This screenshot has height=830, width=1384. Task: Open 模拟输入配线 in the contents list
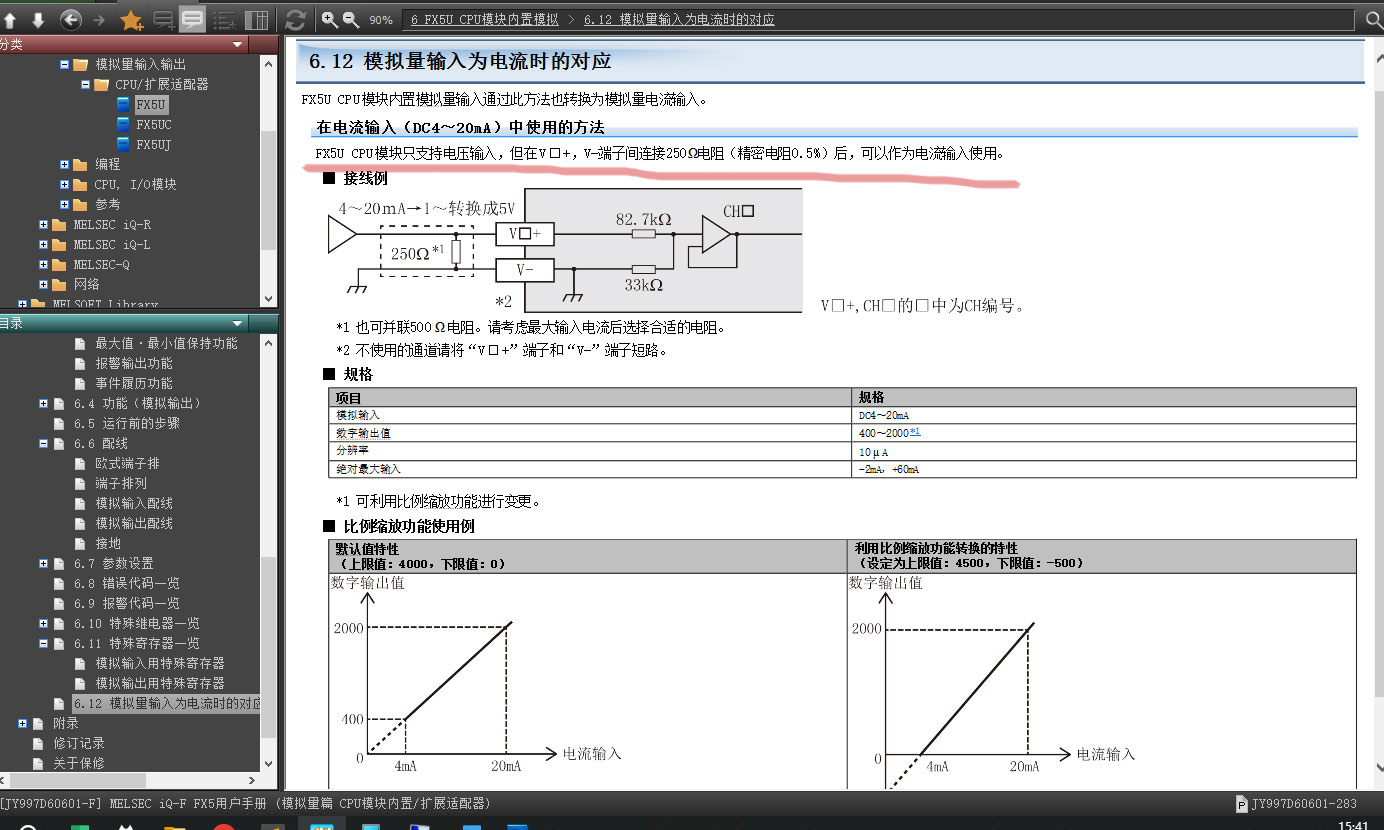[134, 503]
